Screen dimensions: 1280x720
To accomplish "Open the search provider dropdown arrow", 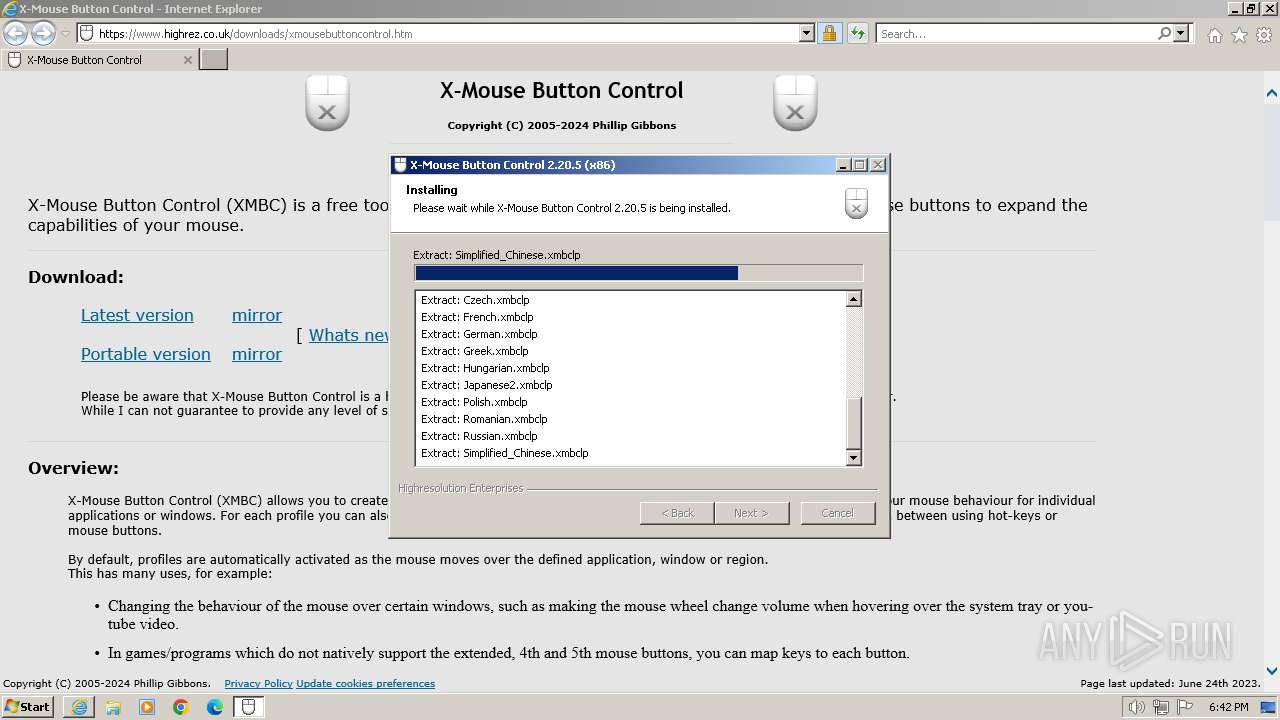I will [x=1181, y=33].
